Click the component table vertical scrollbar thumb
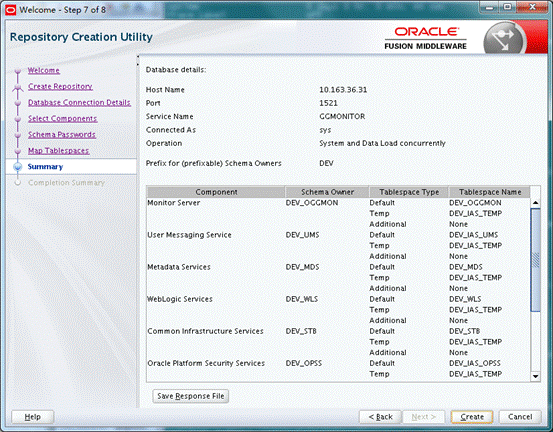The height and width of the screenshot is (432, 553). pyautogui.click(x=535, y=260)
